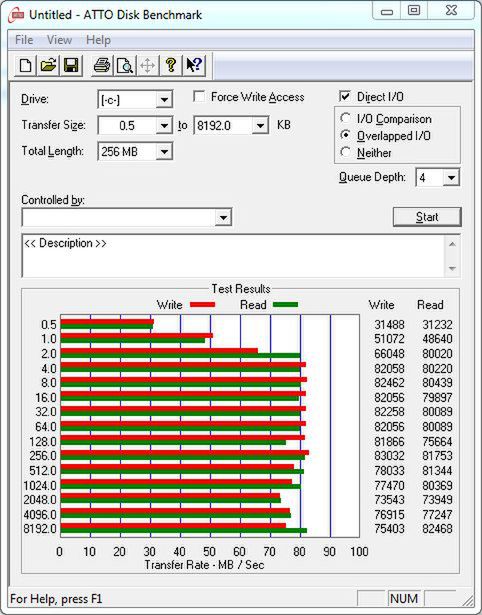482x615 pixels.
Task: Open the View menu
Action: (x=60, y=40)
